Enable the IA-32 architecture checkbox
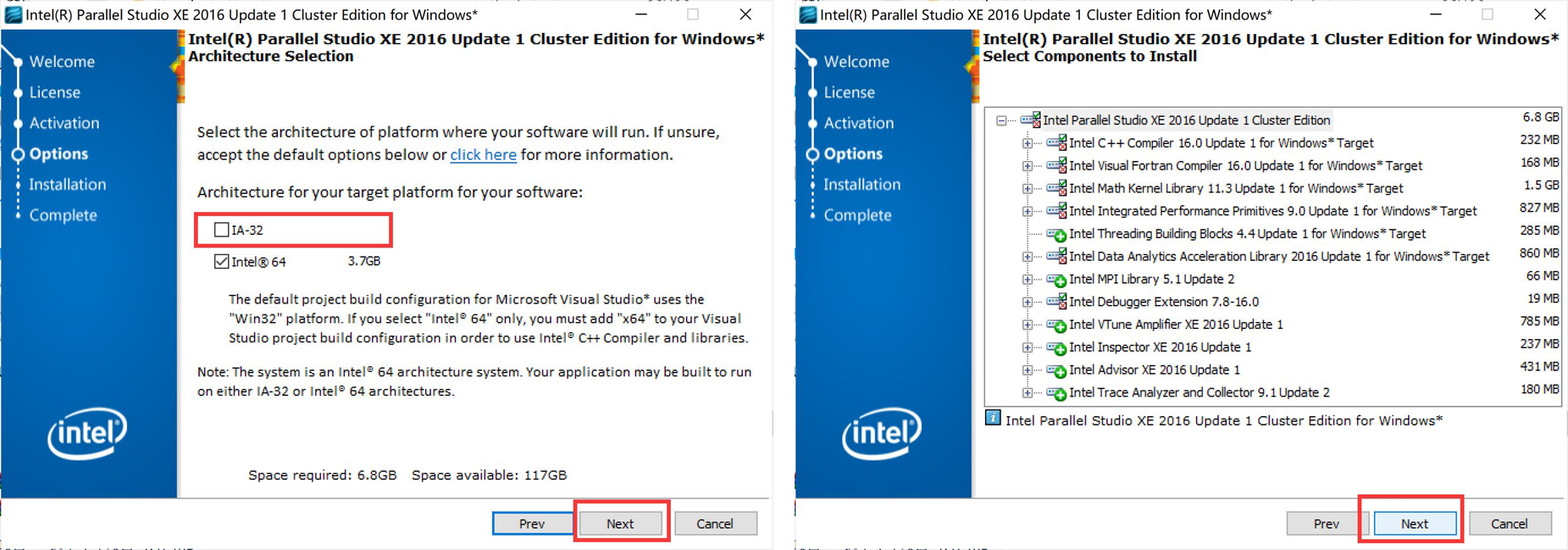The height and width of the screenshot is (550, 1568). click(222, 230)
